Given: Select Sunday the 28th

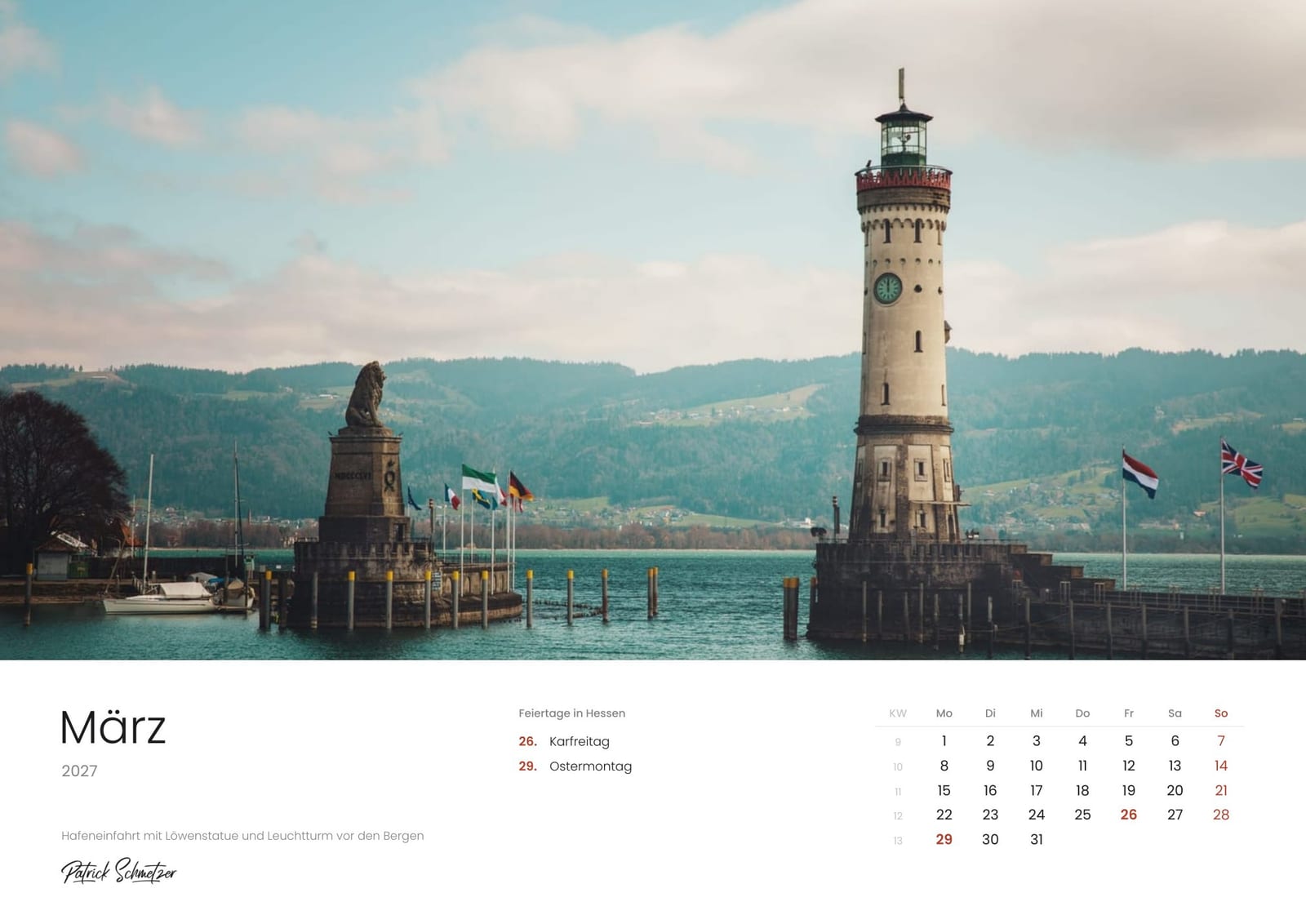Looking at the screenshot, I should (1221, 815).
